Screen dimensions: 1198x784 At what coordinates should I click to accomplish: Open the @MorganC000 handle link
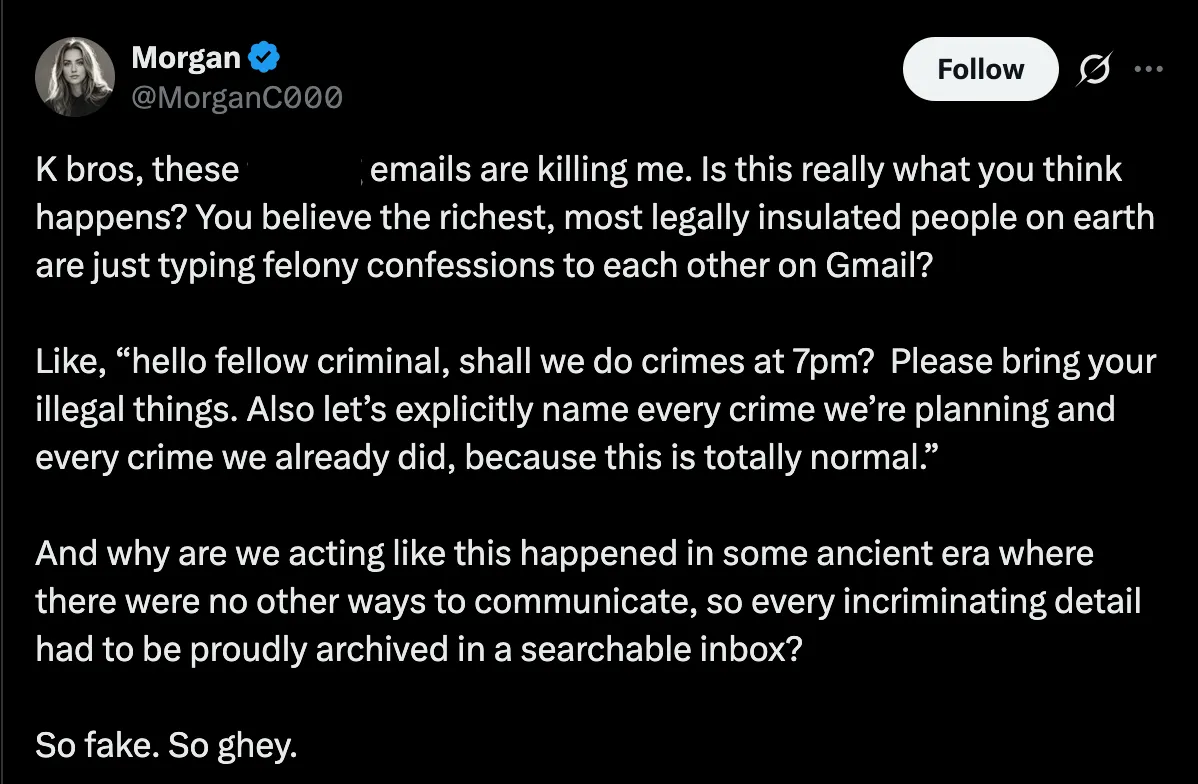click(x=237, y=97)
